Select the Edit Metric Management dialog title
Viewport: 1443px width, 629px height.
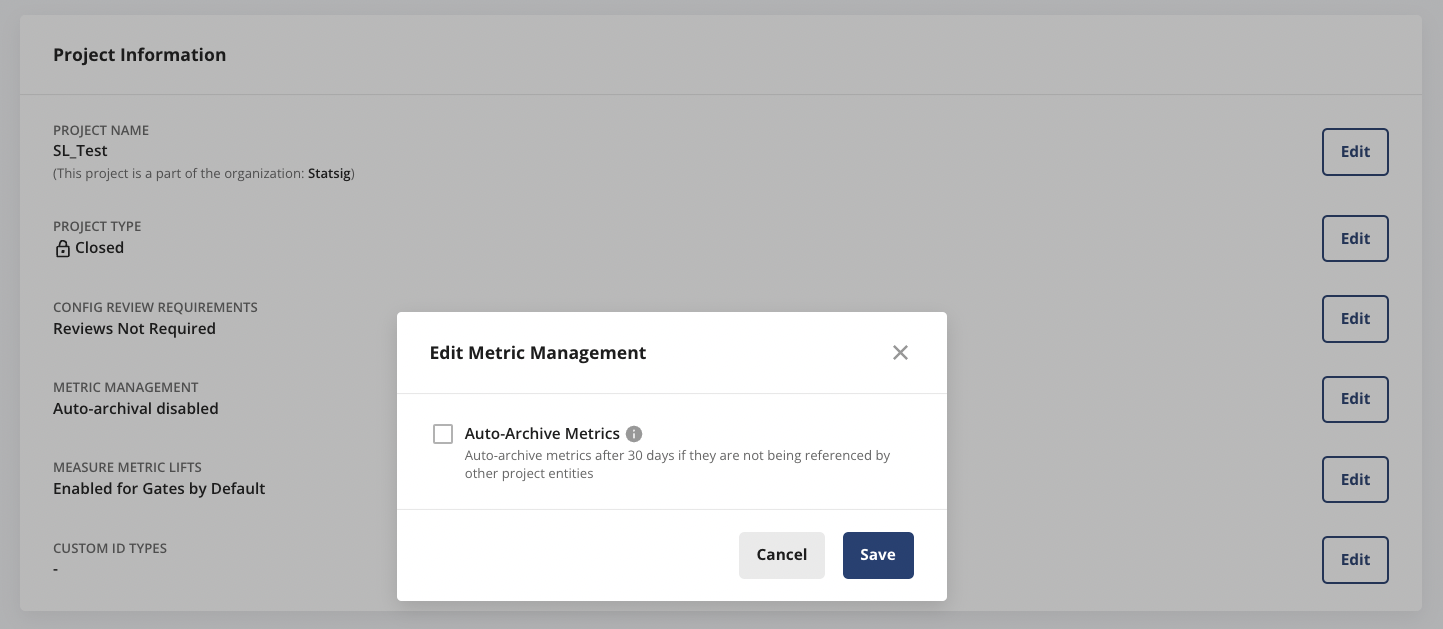coord(538,352)
